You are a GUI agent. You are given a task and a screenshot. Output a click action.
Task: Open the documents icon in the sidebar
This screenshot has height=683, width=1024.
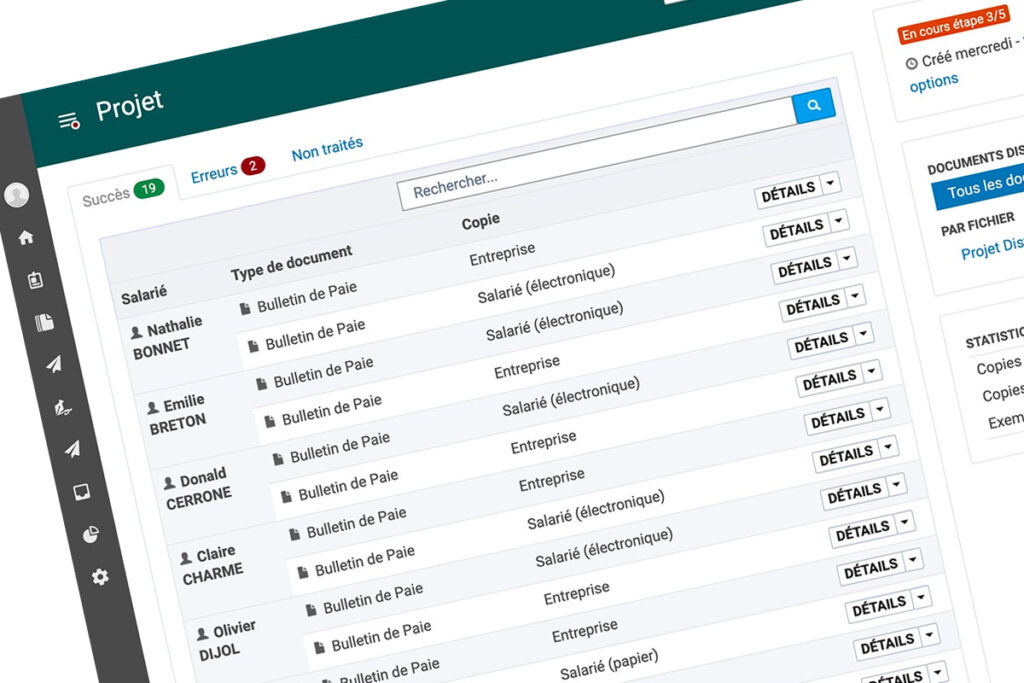point(44,323)
